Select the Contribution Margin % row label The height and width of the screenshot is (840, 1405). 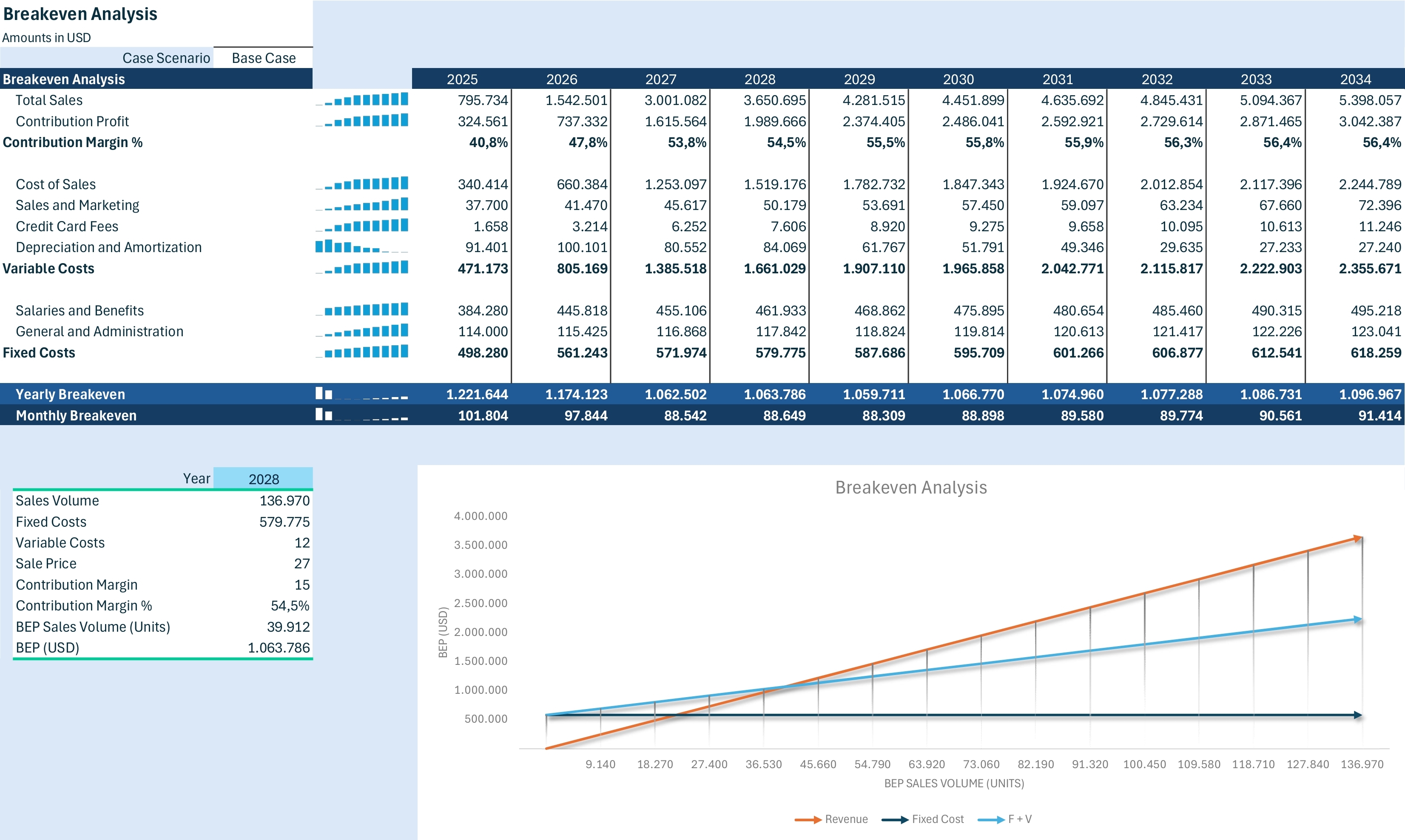point(74,142)
